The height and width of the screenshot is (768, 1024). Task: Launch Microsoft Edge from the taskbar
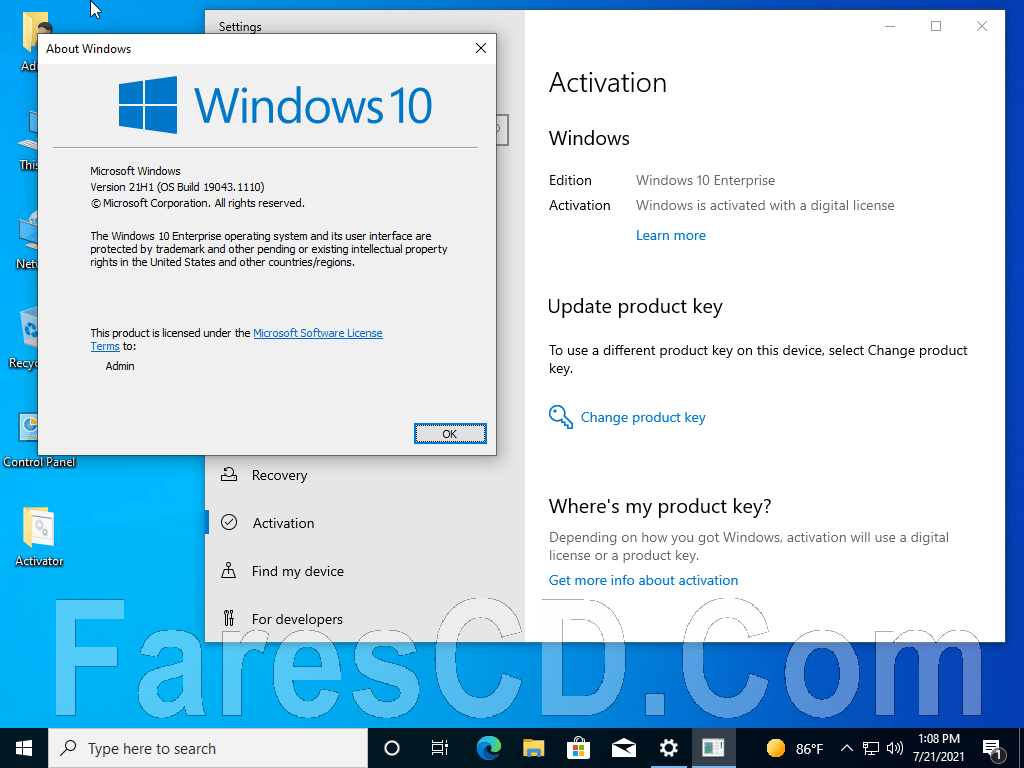click(x=488, y=748)
